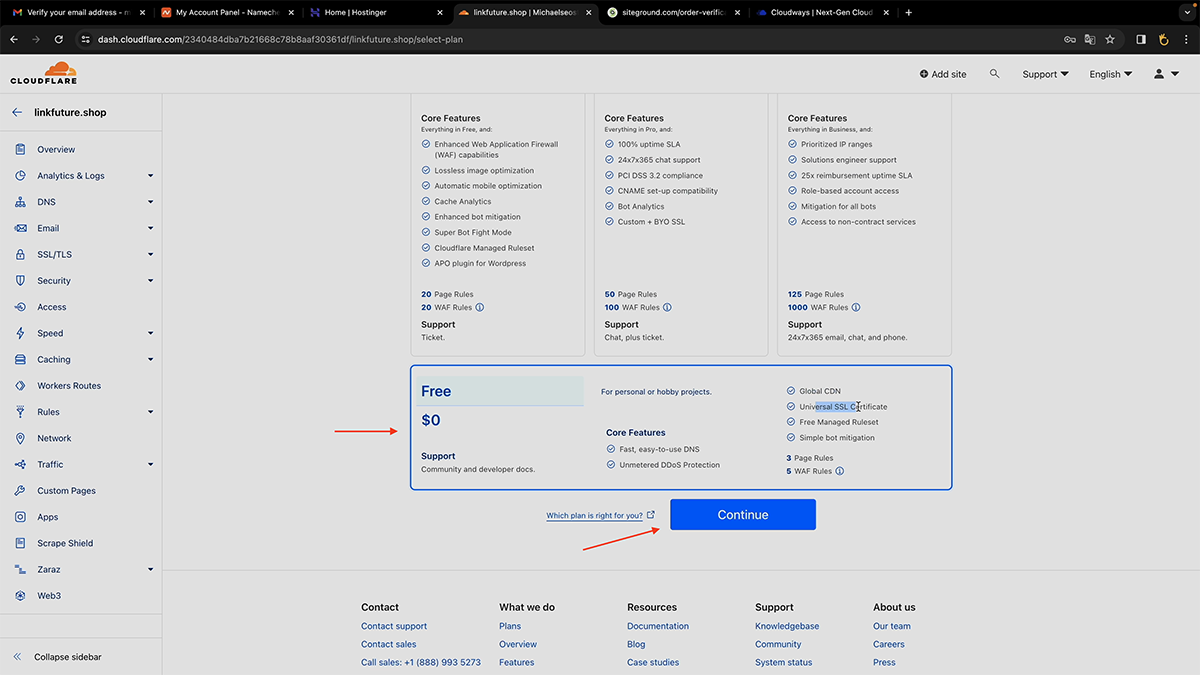Click the Traffic routing icon
Image resolution: width=1200 pixels, height=675 pixels.
pos(20,464)
